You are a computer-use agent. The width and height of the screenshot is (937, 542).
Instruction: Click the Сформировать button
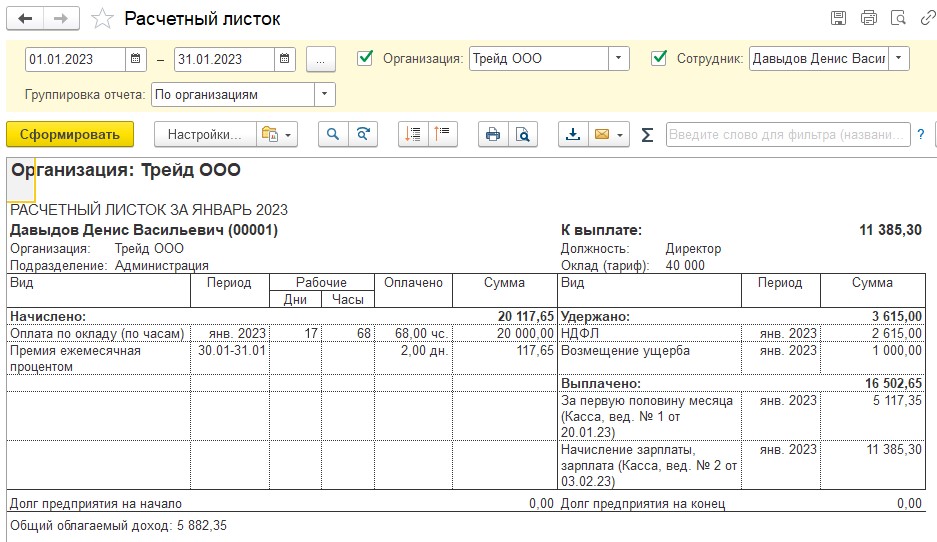[70, 134]
